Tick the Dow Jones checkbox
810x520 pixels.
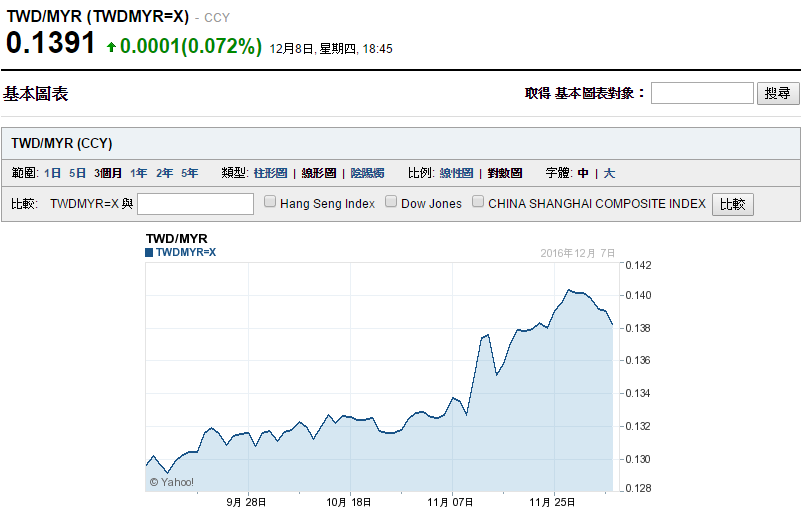tap(392, 202)
